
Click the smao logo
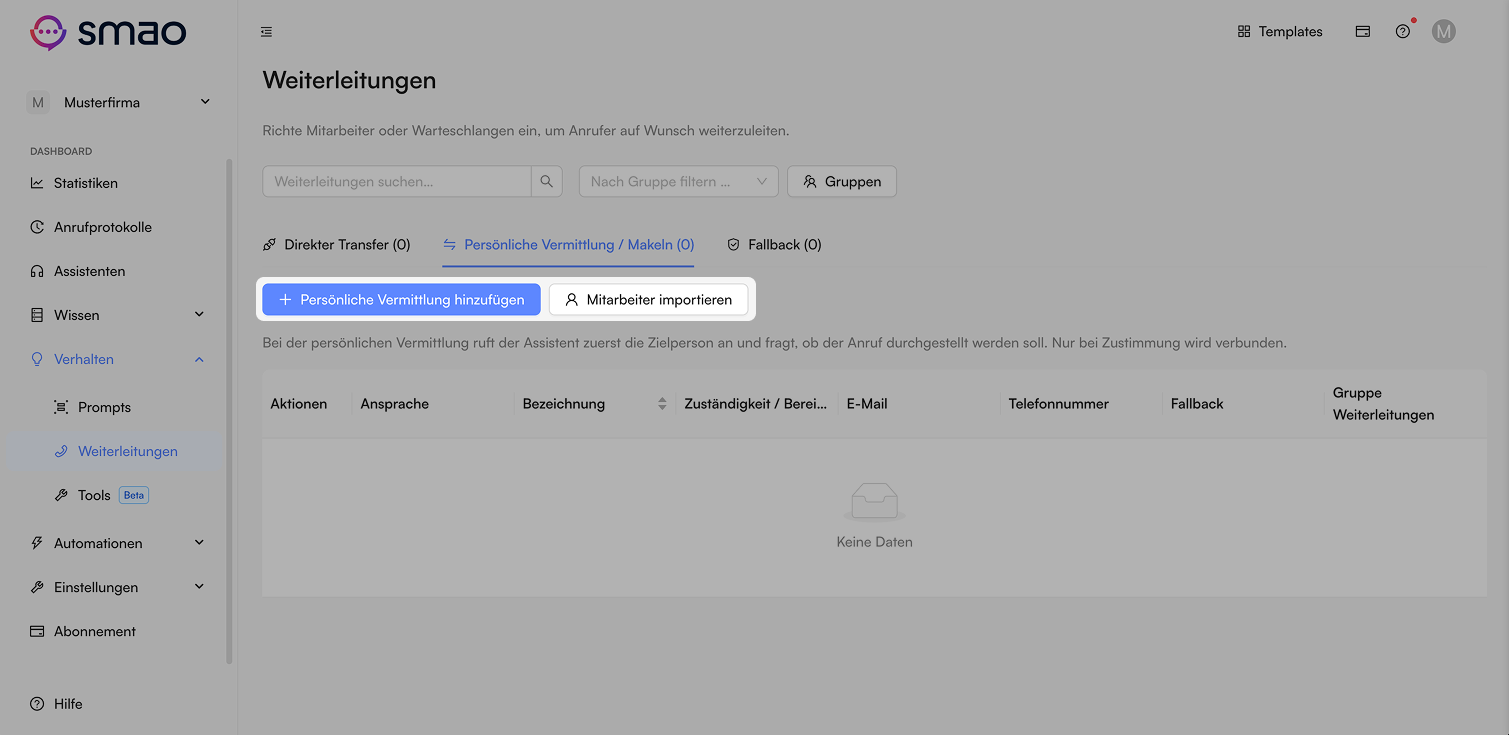(x=108, y=32)
